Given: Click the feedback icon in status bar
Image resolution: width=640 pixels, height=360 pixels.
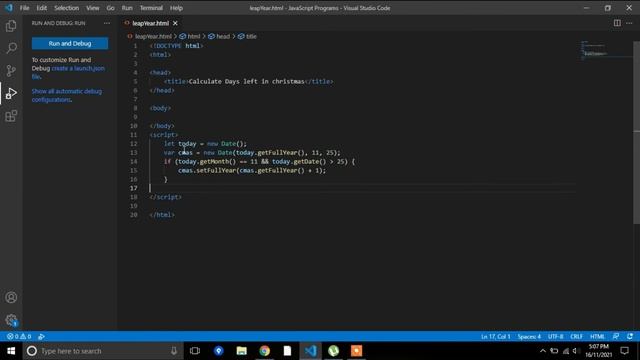Looking at the screenshot, I should [x=616, y=336].
